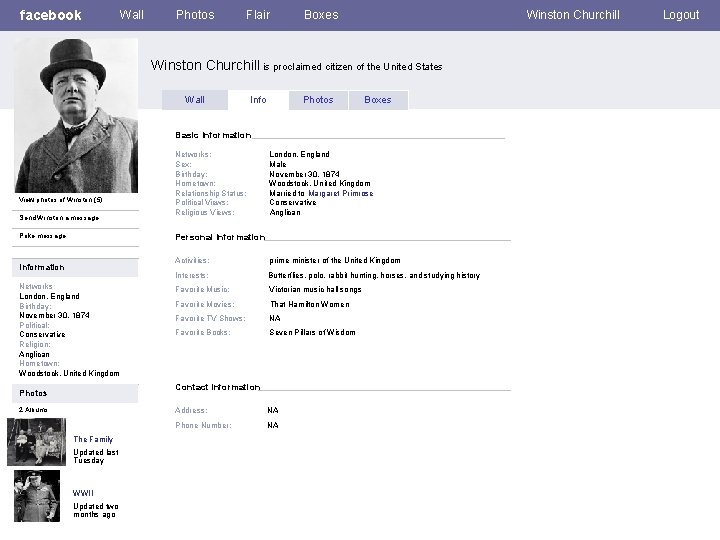The width and height of the screenshot is (720, 540).
Task: Click the Basic Information heading
Action: click(213, 135)
